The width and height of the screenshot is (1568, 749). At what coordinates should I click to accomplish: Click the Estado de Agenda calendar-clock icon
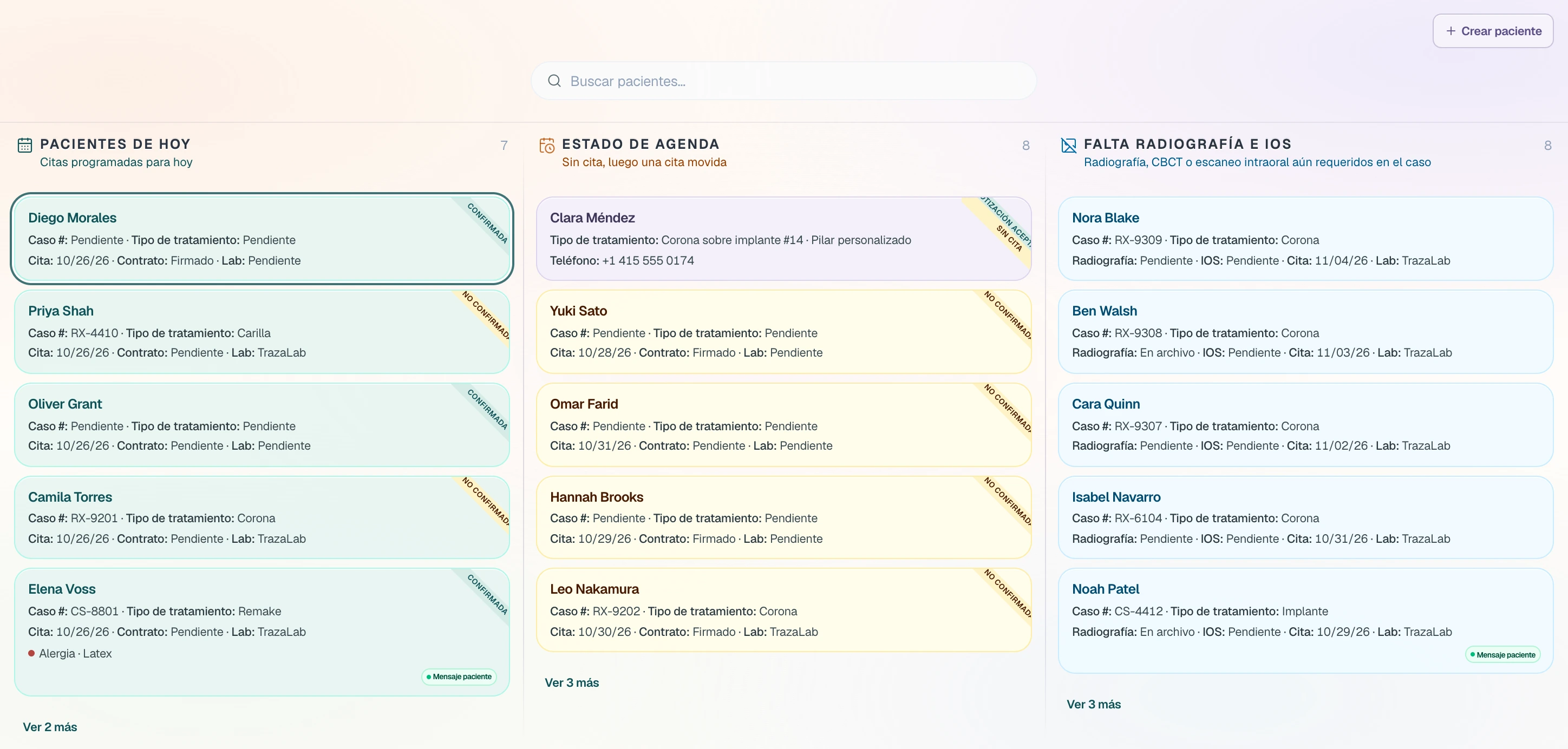pyautogui.click(x=547, y=145)
